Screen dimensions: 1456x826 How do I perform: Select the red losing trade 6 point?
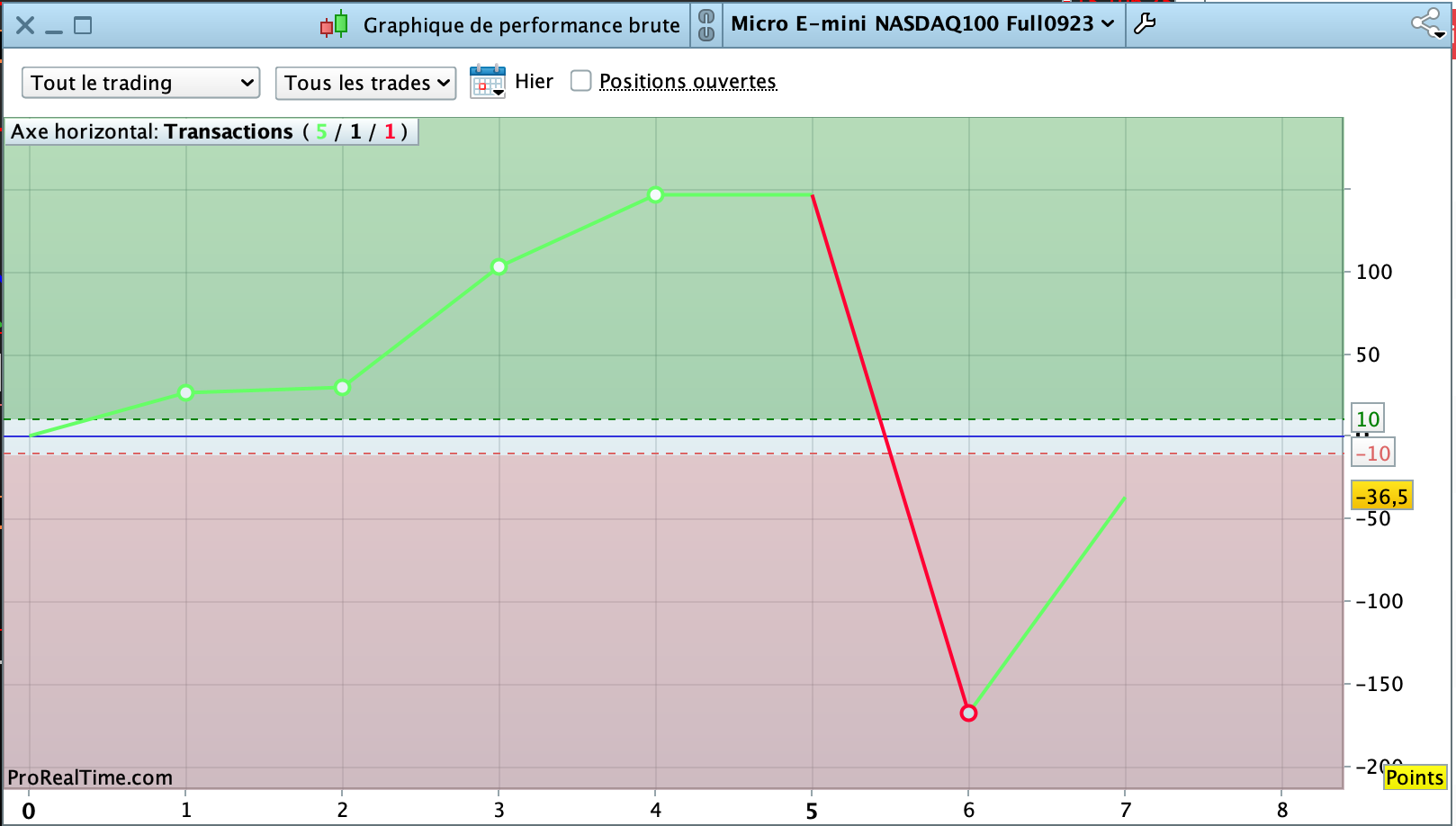[x=968, y=713]
